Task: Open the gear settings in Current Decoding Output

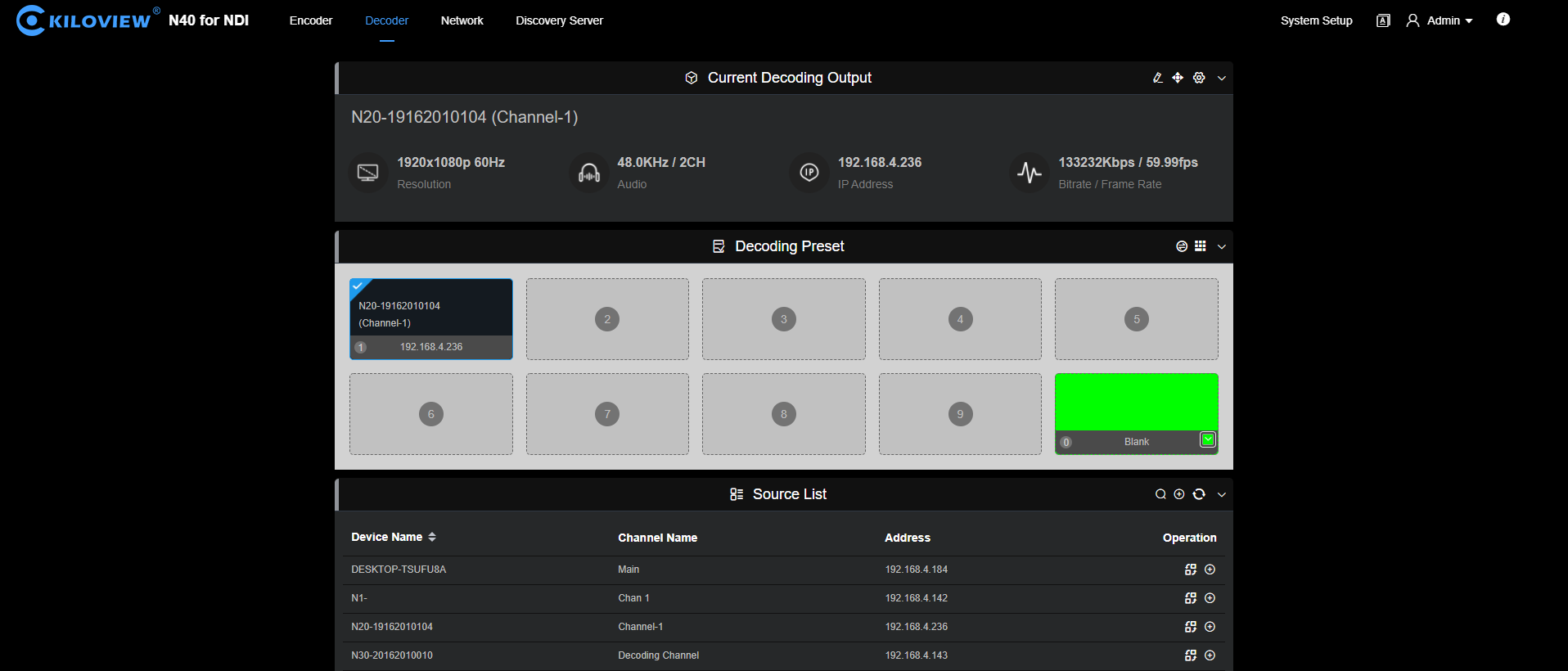Action: click(x=1199, y=78)
